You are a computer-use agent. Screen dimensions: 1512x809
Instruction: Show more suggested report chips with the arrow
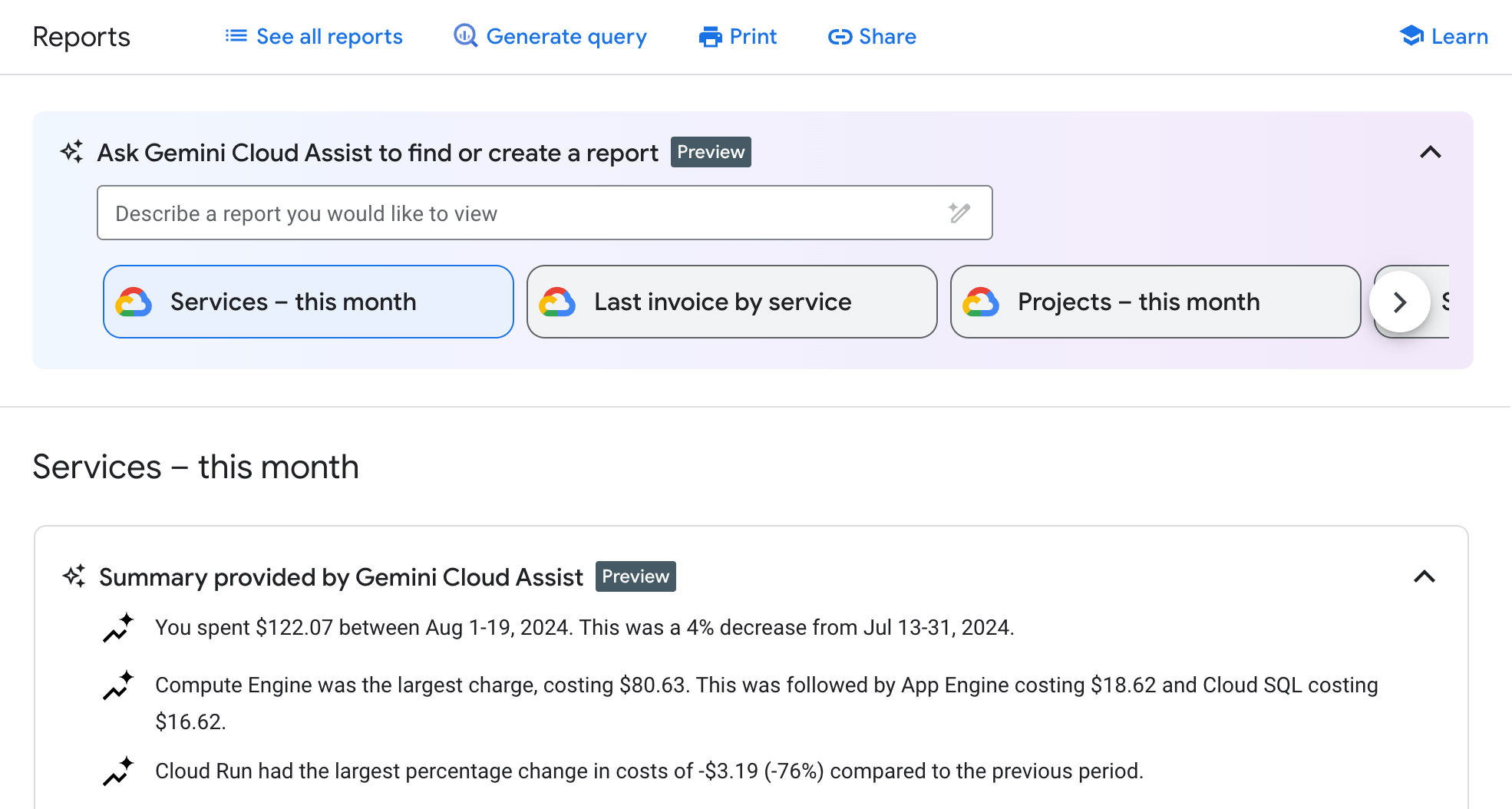[1400, 302]
